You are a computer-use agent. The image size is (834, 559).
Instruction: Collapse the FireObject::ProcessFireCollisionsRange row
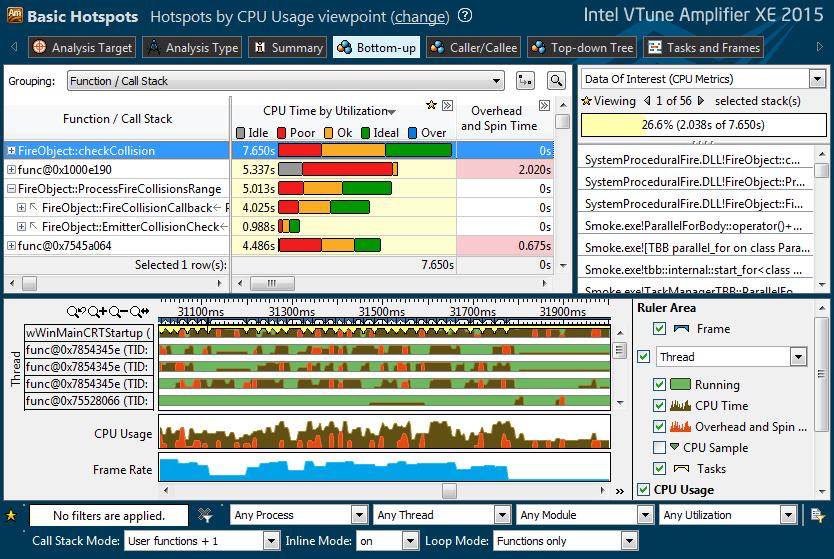(11, 189)
